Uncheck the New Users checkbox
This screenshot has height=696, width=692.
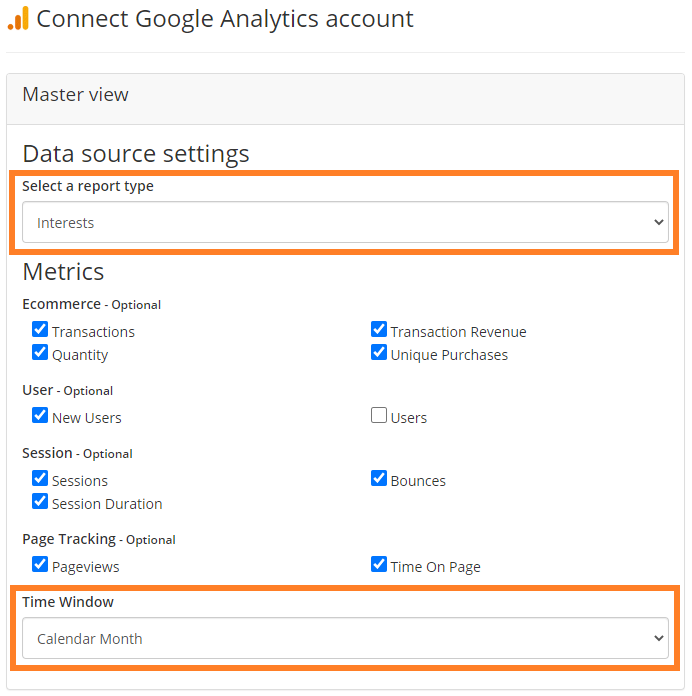40,415
